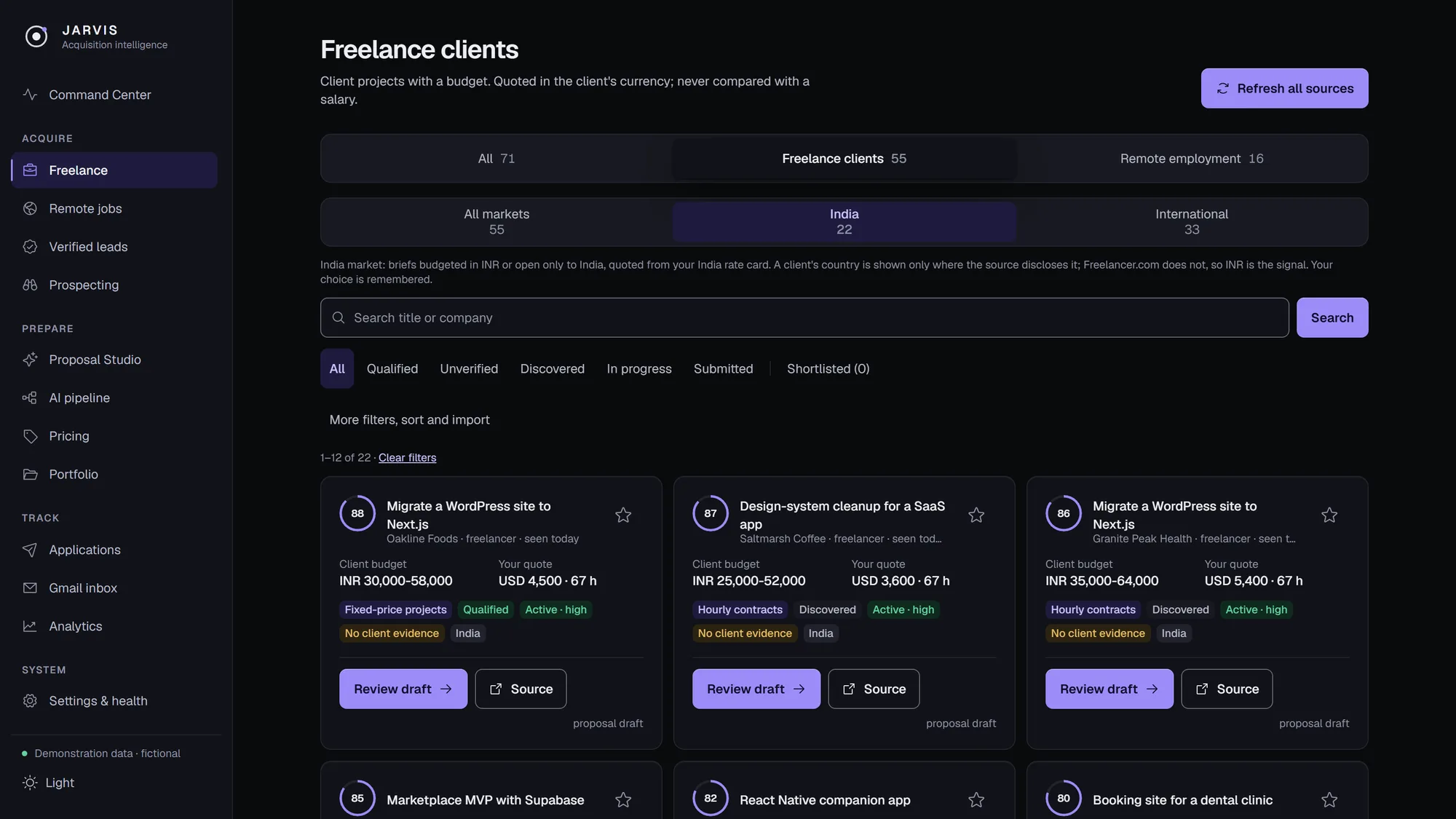1456x819 pixels.
Task: Filter by Unverified status
Action: click(469, 368)
